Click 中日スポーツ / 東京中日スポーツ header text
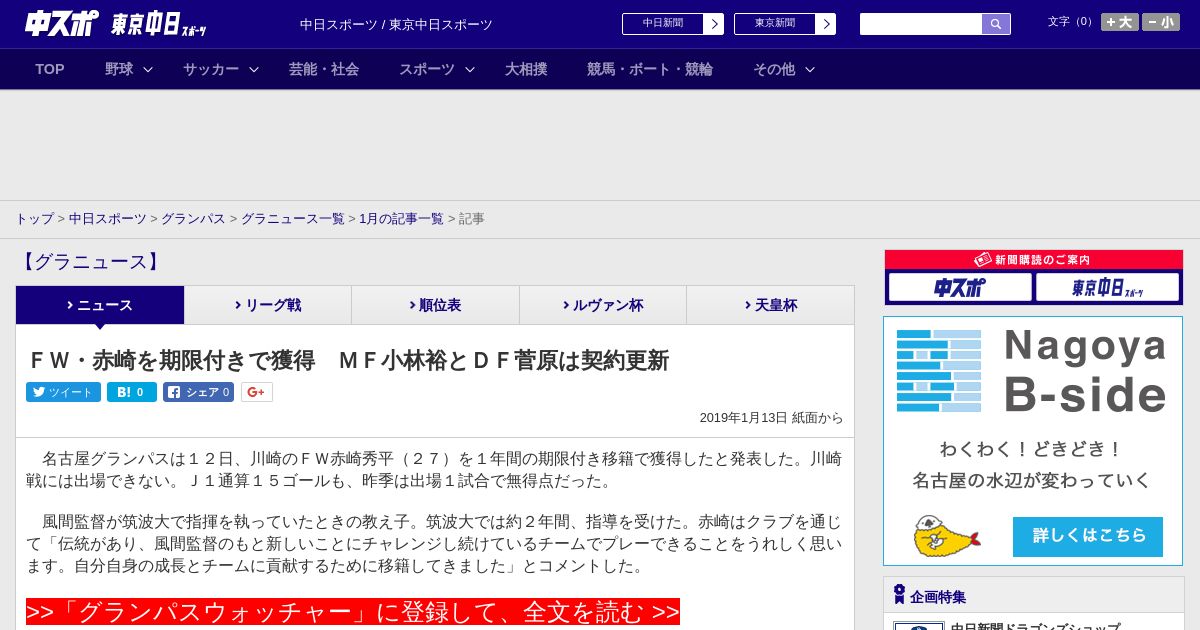The image size is (1200, 630). [x=396, y=25]
